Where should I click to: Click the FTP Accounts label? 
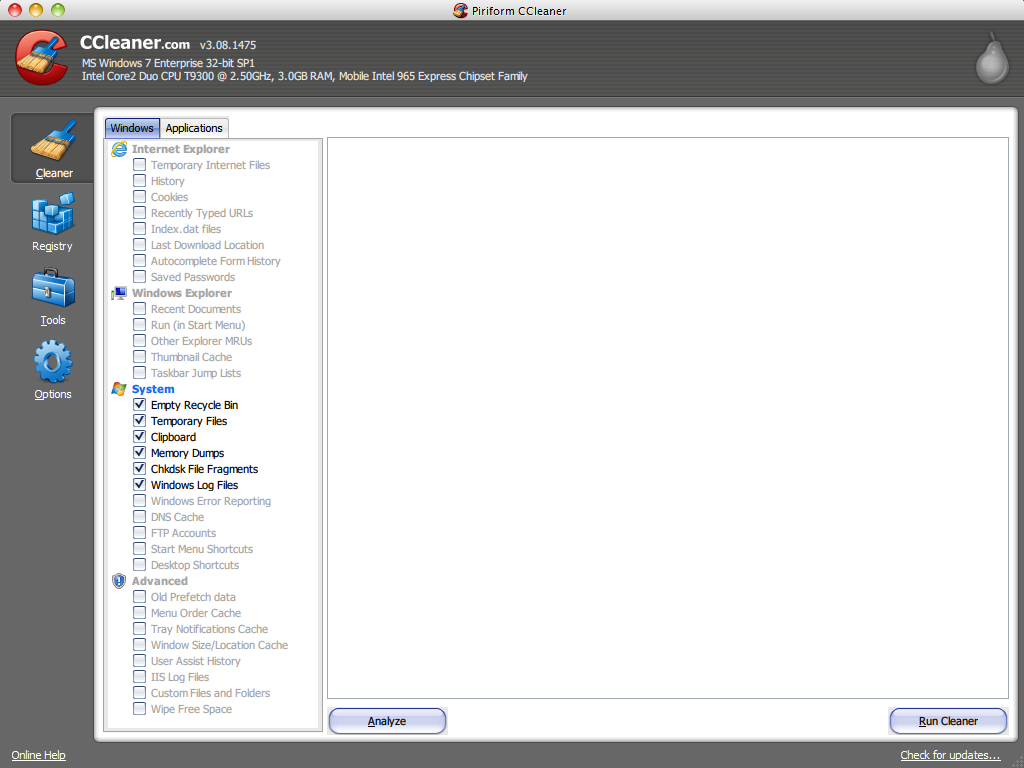coord(184,533)
